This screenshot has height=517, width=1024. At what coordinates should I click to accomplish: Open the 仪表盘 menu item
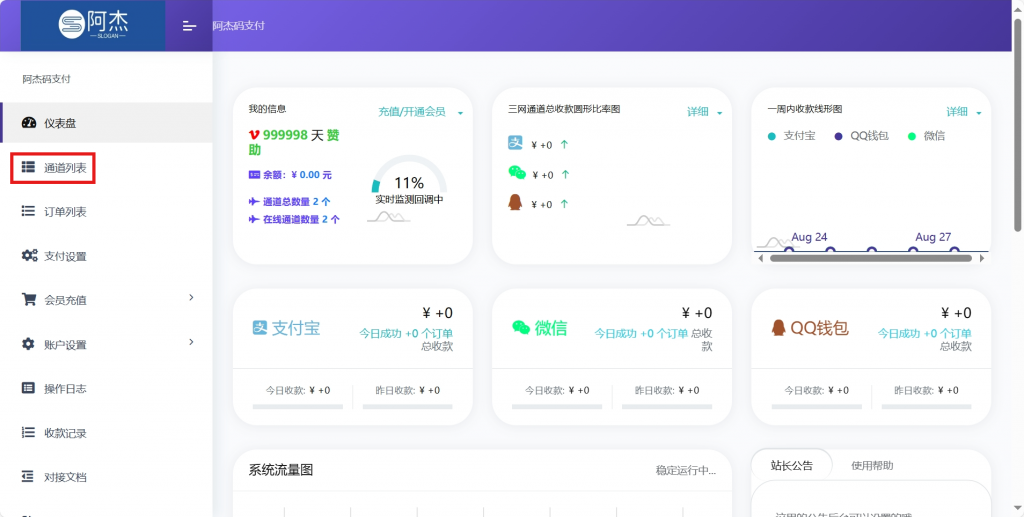pyautogui.click(x=106, y=123)
